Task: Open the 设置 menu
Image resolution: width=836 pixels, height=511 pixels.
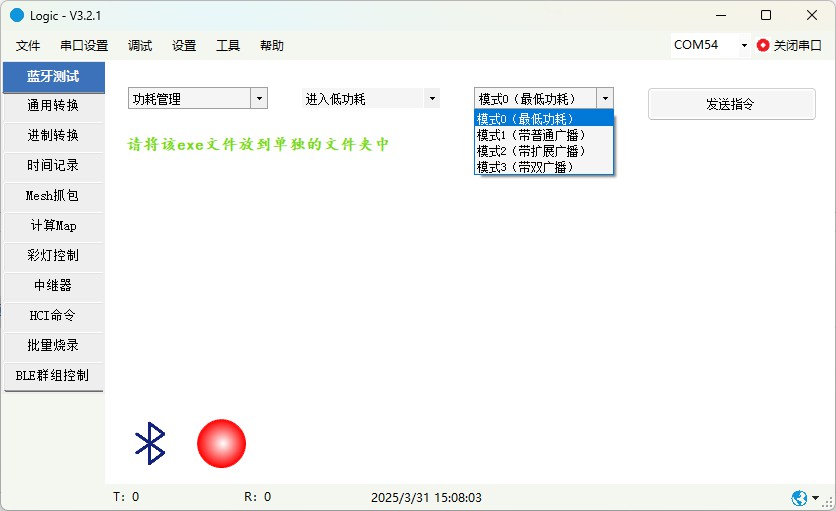Action: pos(184,46)
